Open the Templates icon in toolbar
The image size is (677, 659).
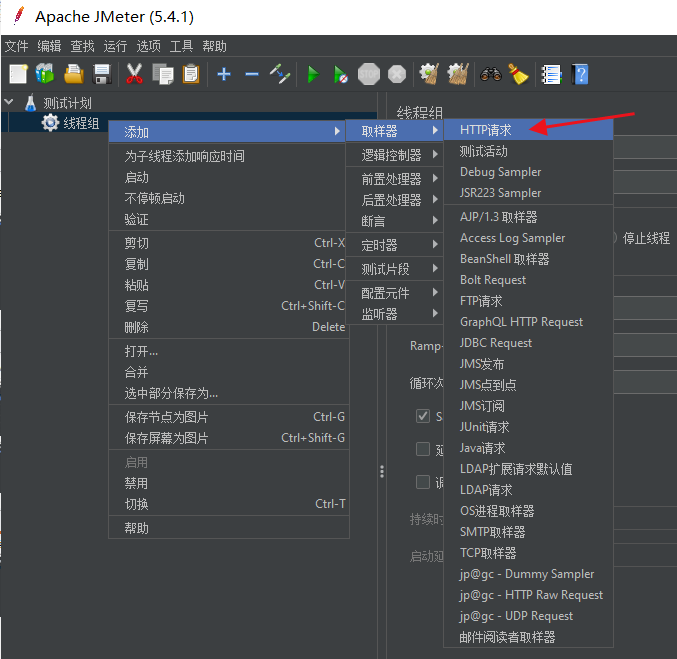(x=45, y=74)
